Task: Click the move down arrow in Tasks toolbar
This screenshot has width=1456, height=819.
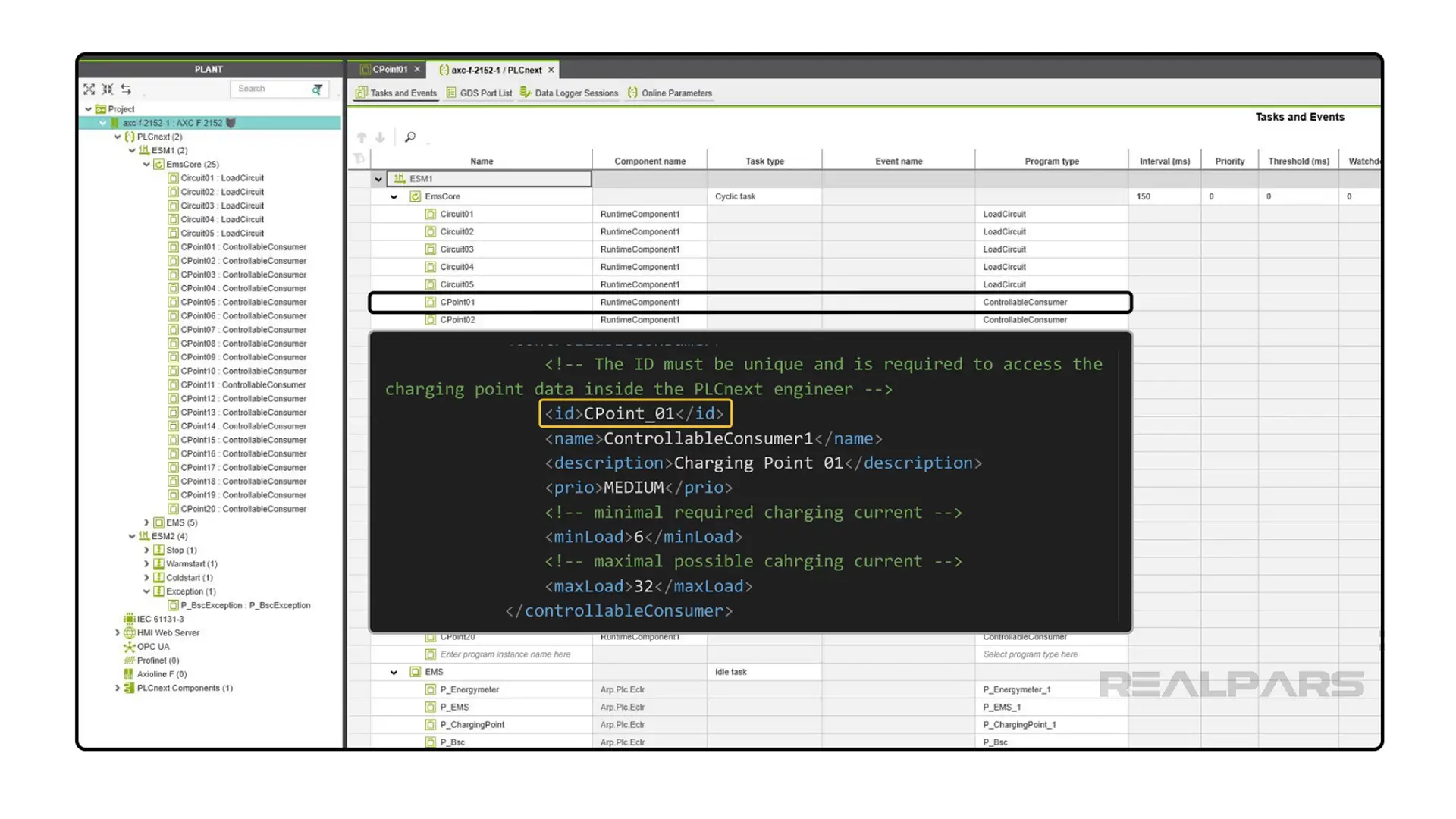Action: click(380, 137)
